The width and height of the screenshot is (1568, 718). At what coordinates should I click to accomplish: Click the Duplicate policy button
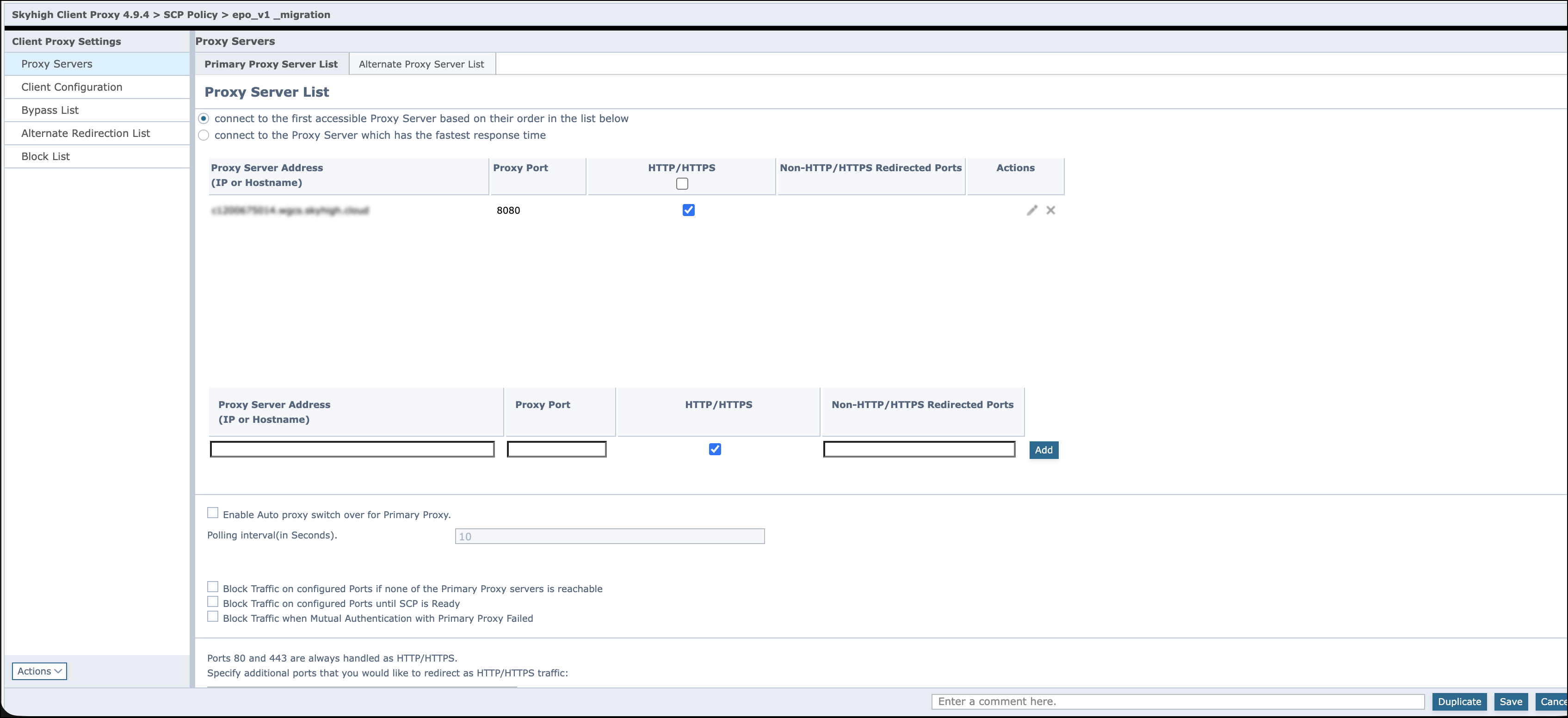tap(1459, 701)
